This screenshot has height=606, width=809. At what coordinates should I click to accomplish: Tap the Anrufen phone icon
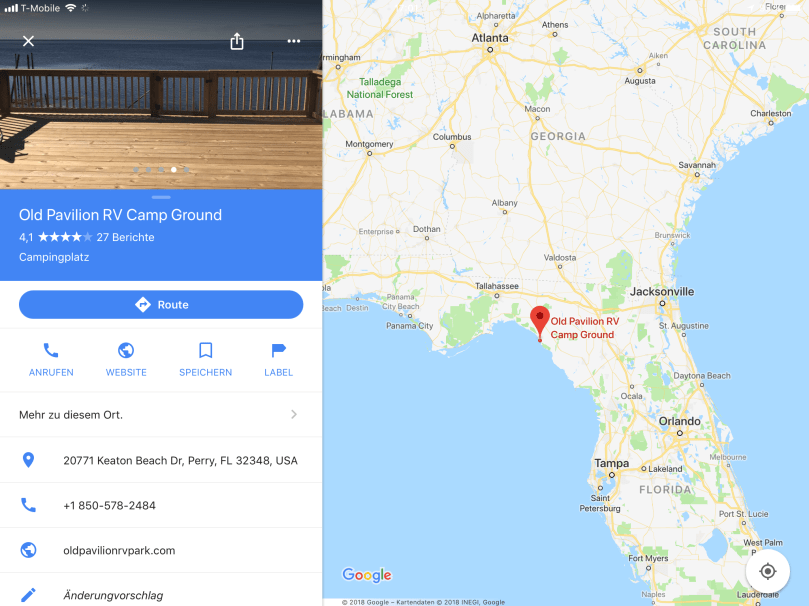51,350
